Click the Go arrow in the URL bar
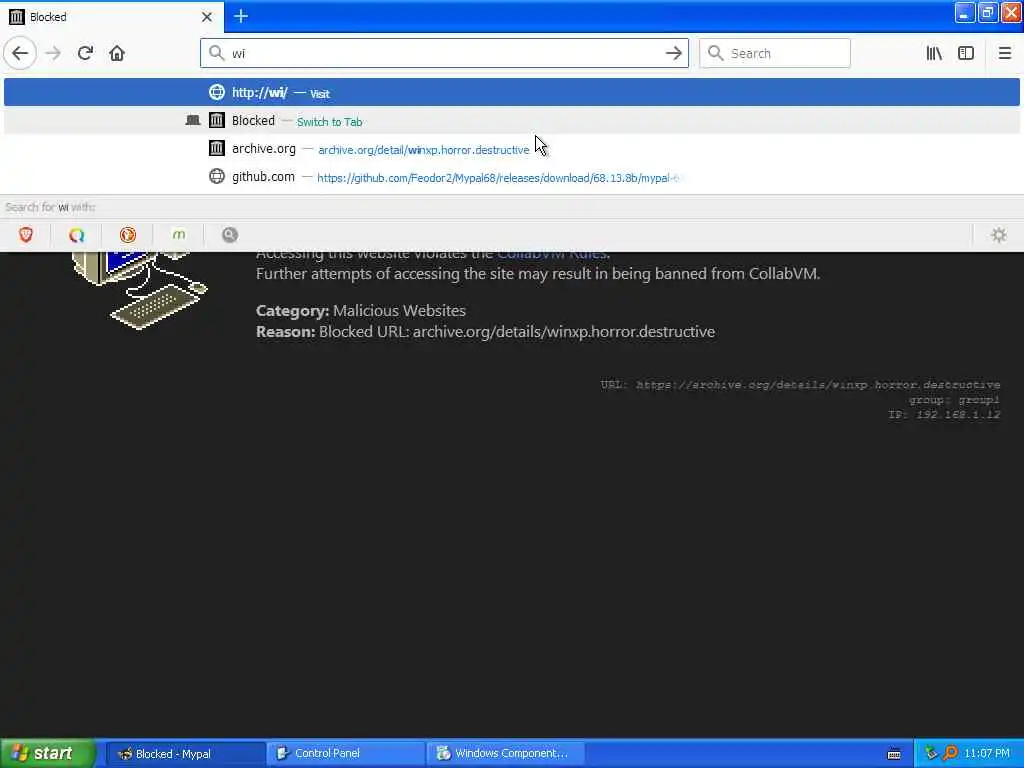Screen dimensions: 1024x768 click(x=673, y=54)
